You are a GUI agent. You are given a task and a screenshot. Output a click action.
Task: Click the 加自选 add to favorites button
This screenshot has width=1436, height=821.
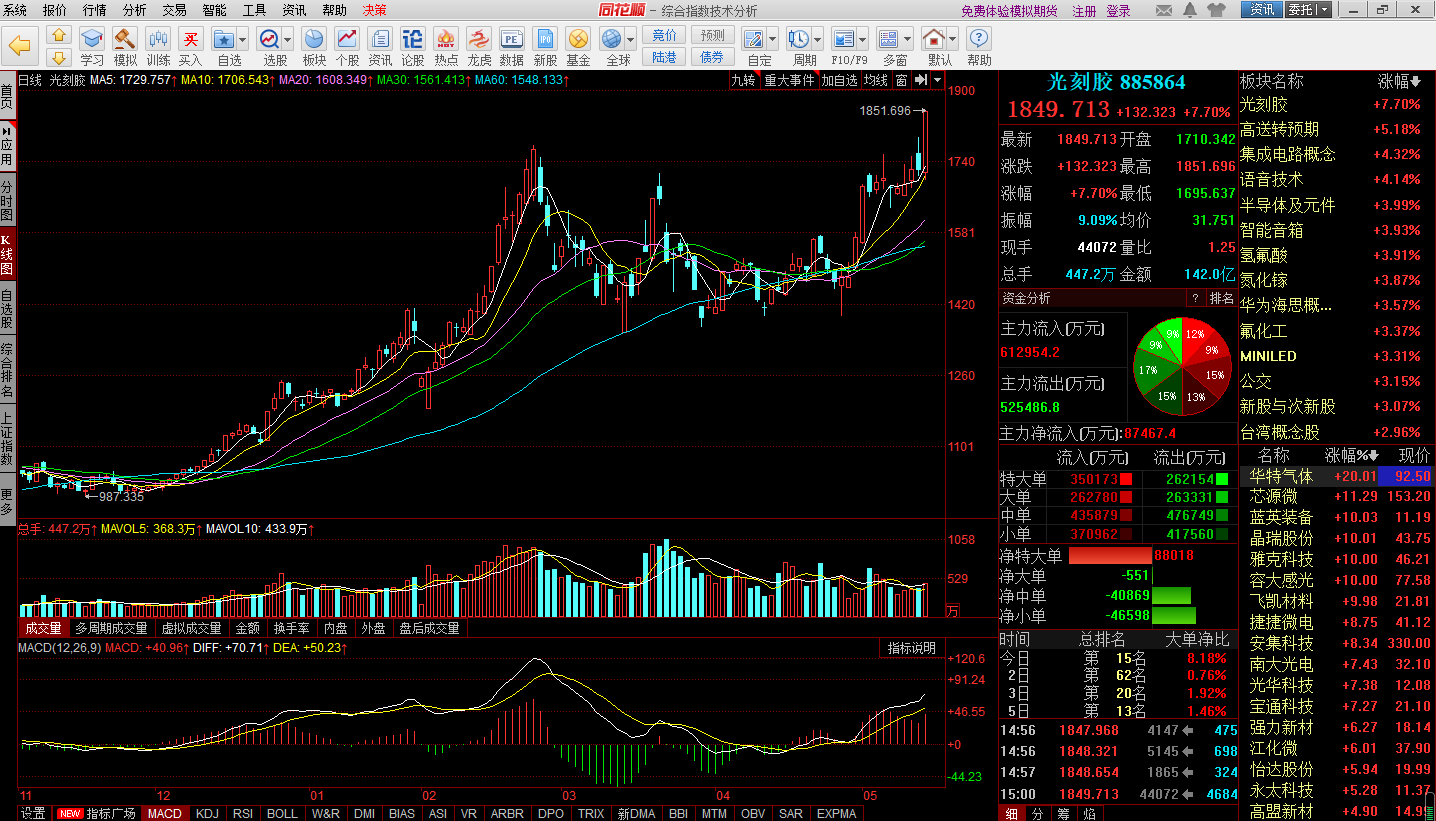839,80
